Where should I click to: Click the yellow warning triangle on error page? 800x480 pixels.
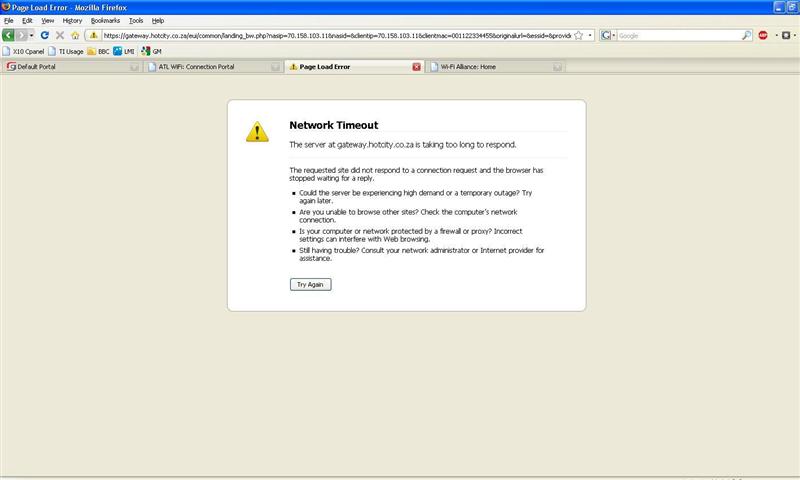coord(257,132)
